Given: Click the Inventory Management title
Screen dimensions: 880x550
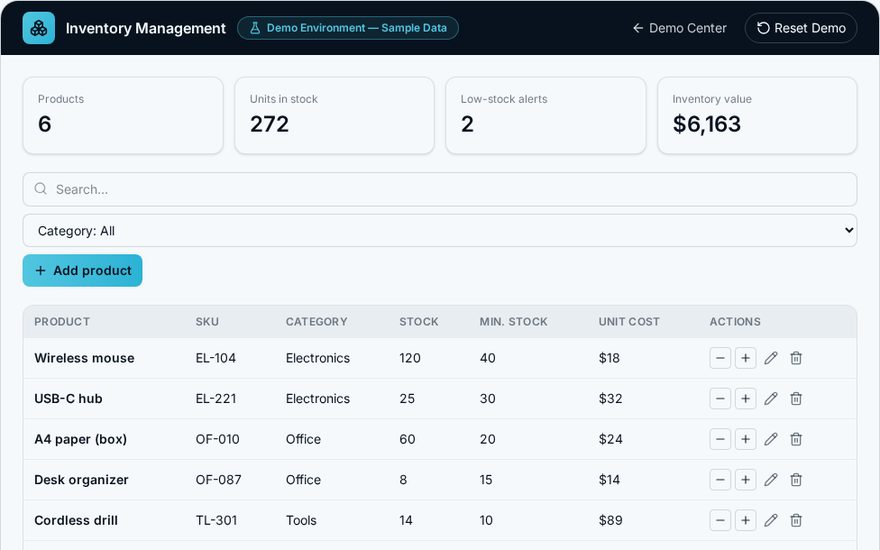Looking at the screenshot, I should coord(145,28).
